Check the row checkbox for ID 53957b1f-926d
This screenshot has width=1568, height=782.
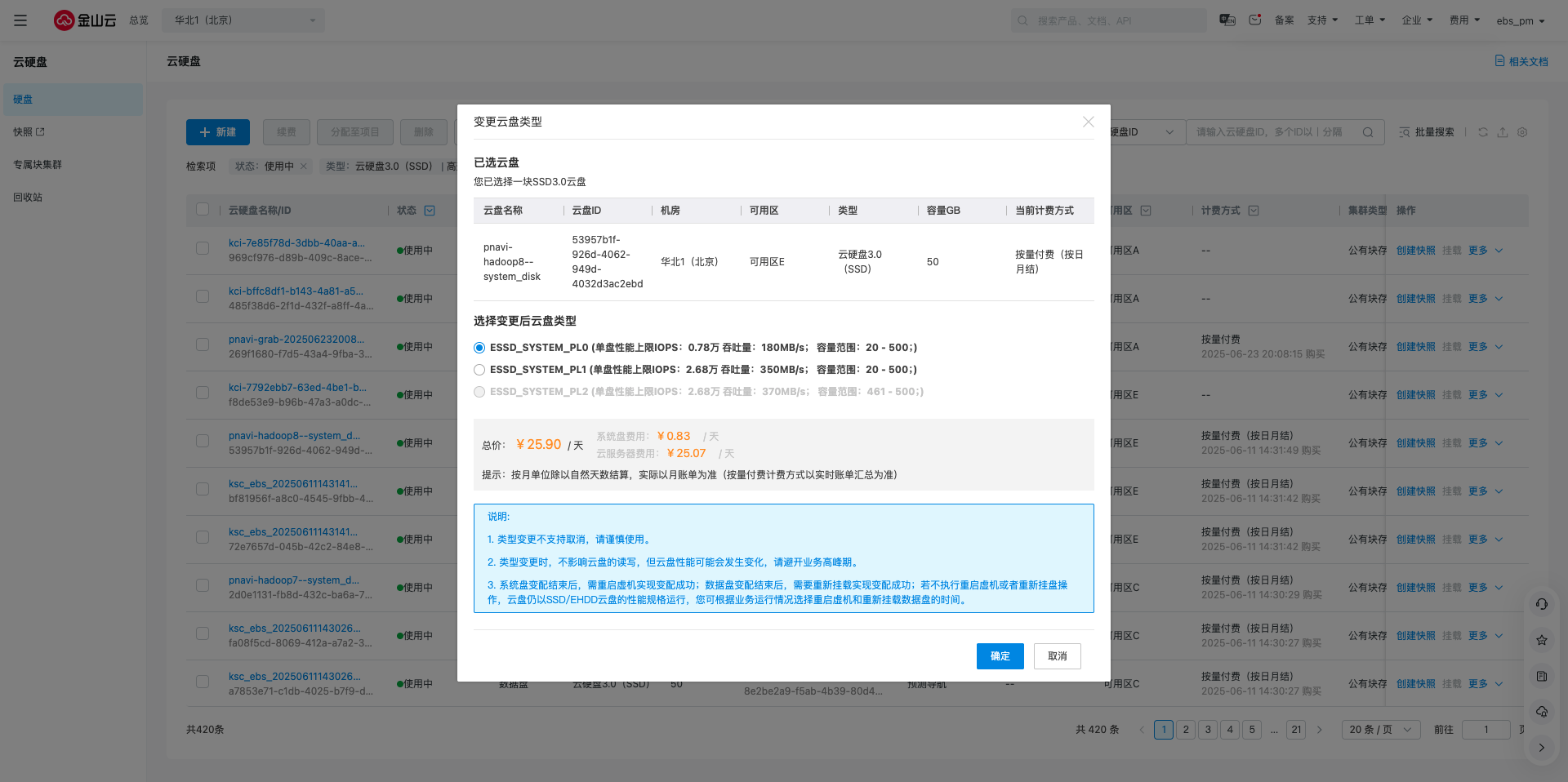[203, 441]
